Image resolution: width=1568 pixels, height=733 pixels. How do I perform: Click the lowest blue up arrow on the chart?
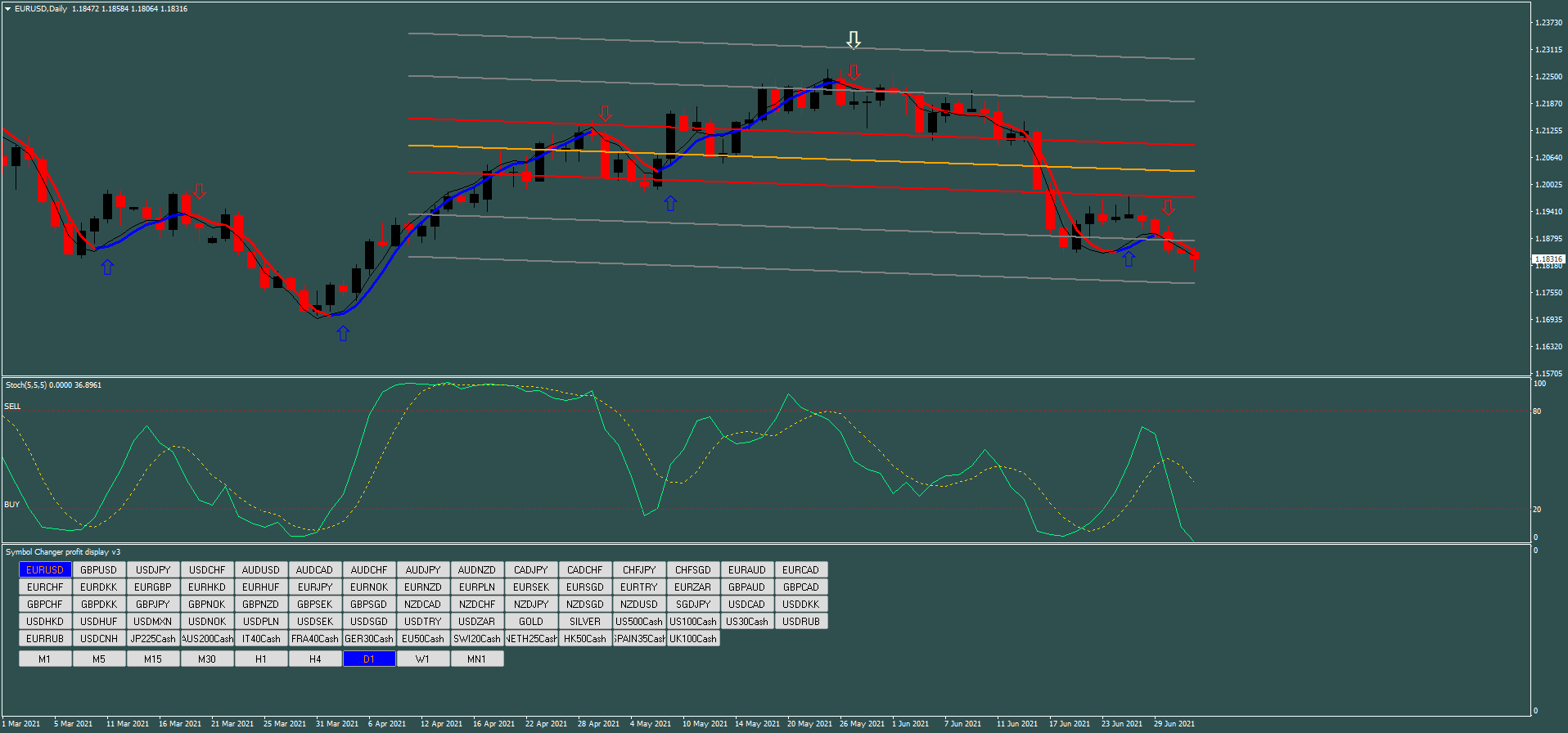[343, 333]
